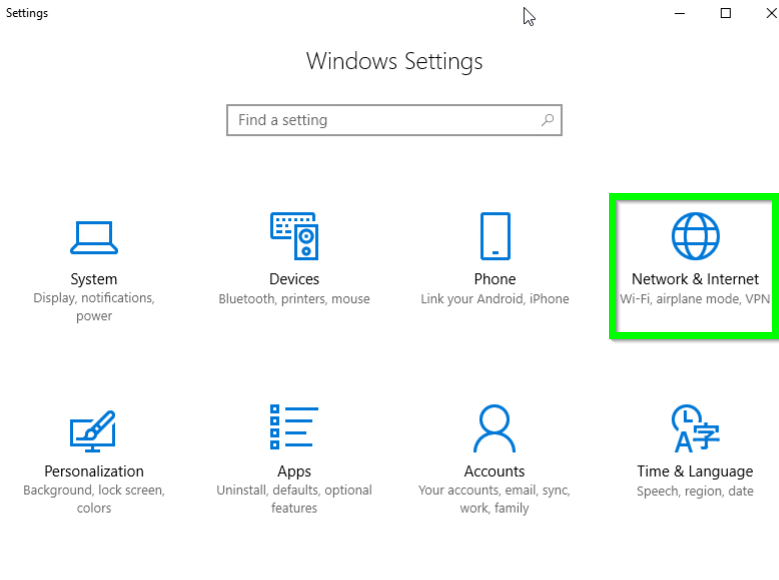Select the Phone category label
779x580 pixels.
tap(495, 279)
